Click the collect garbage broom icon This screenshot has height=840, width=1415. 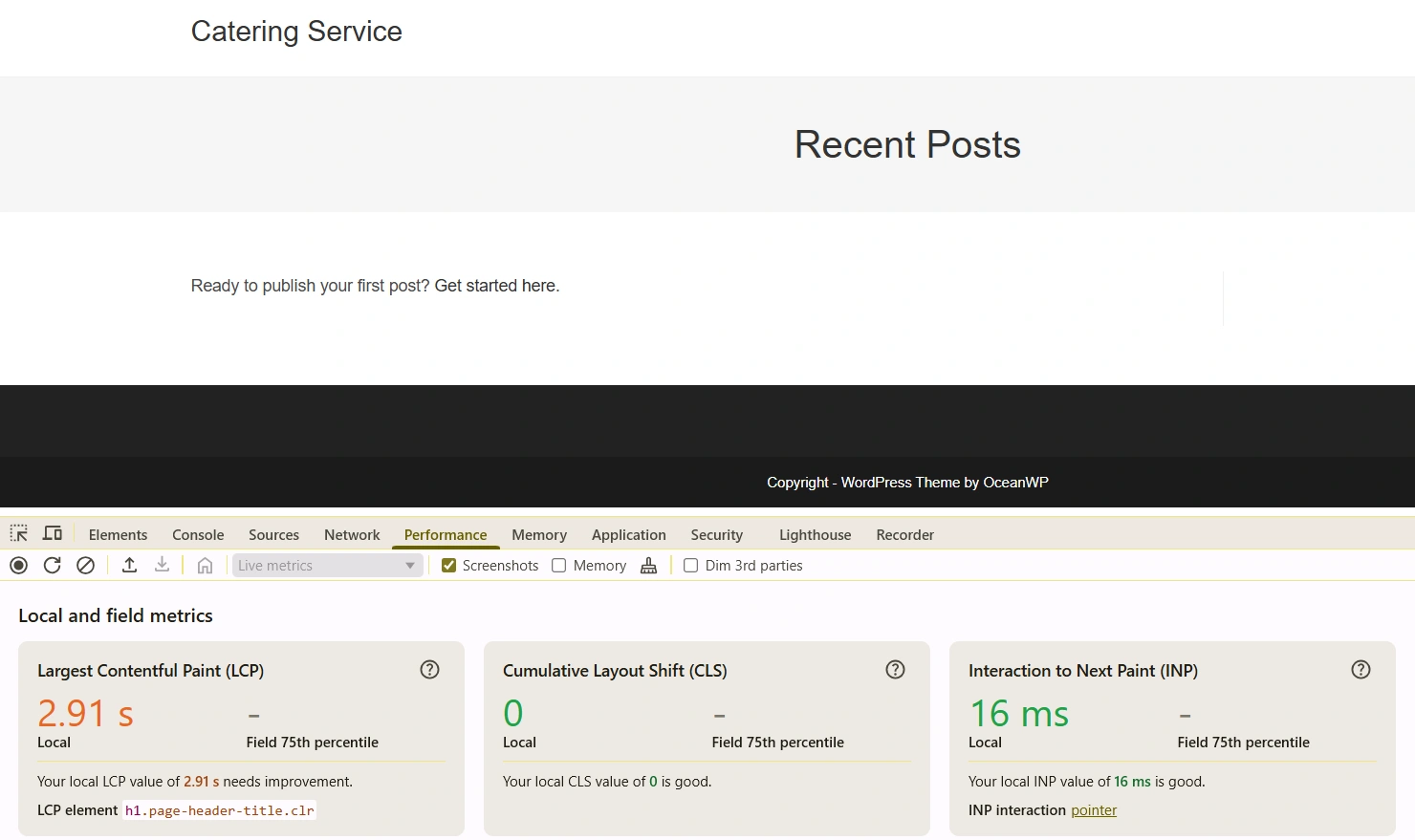(648, 566)
